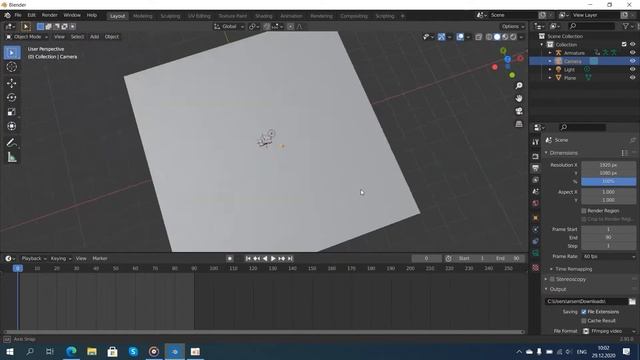This screenshot has height=360, width=640.
Task: Select the Scale tool
Action: tap(12, 112)
